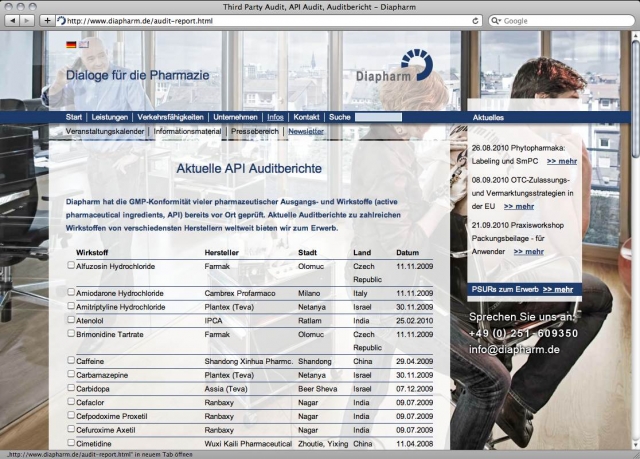Open the Verkehrsfähigkeiten menu item
This screenshot has width=640, height=459.
point(170,118)
